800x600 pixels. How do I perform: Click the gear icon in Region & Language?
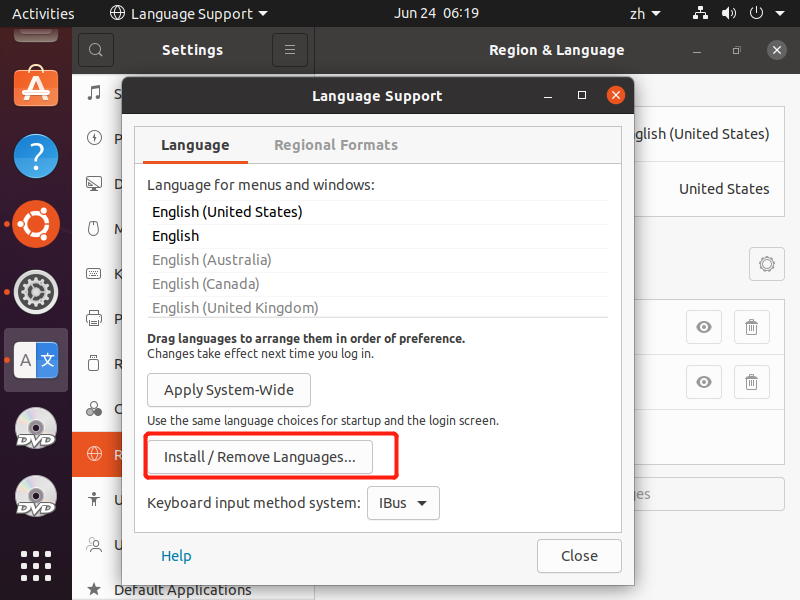coord(766,264)
